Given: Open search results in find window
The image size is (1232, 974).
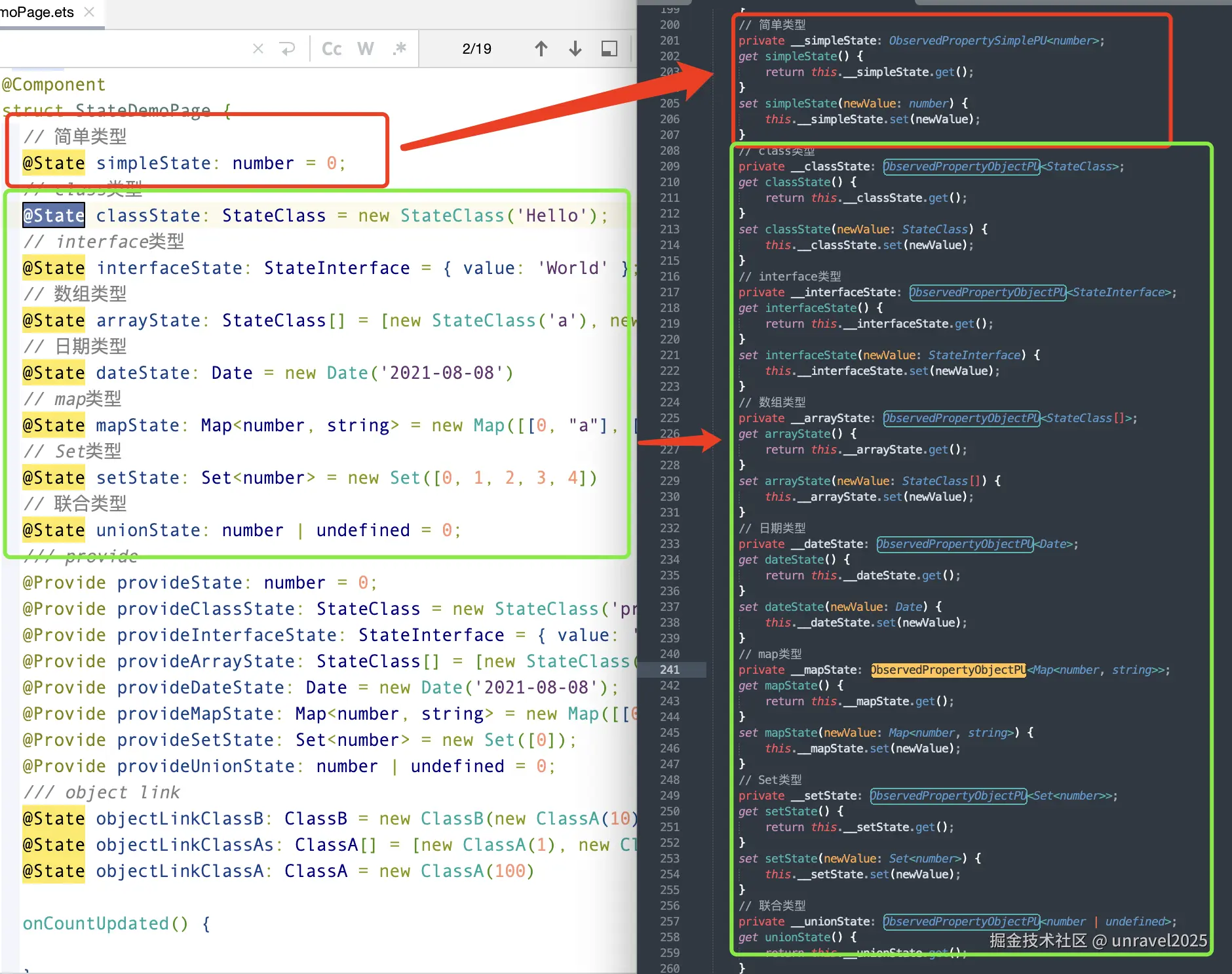Looking at the screenshot, I should pos(609,49).
